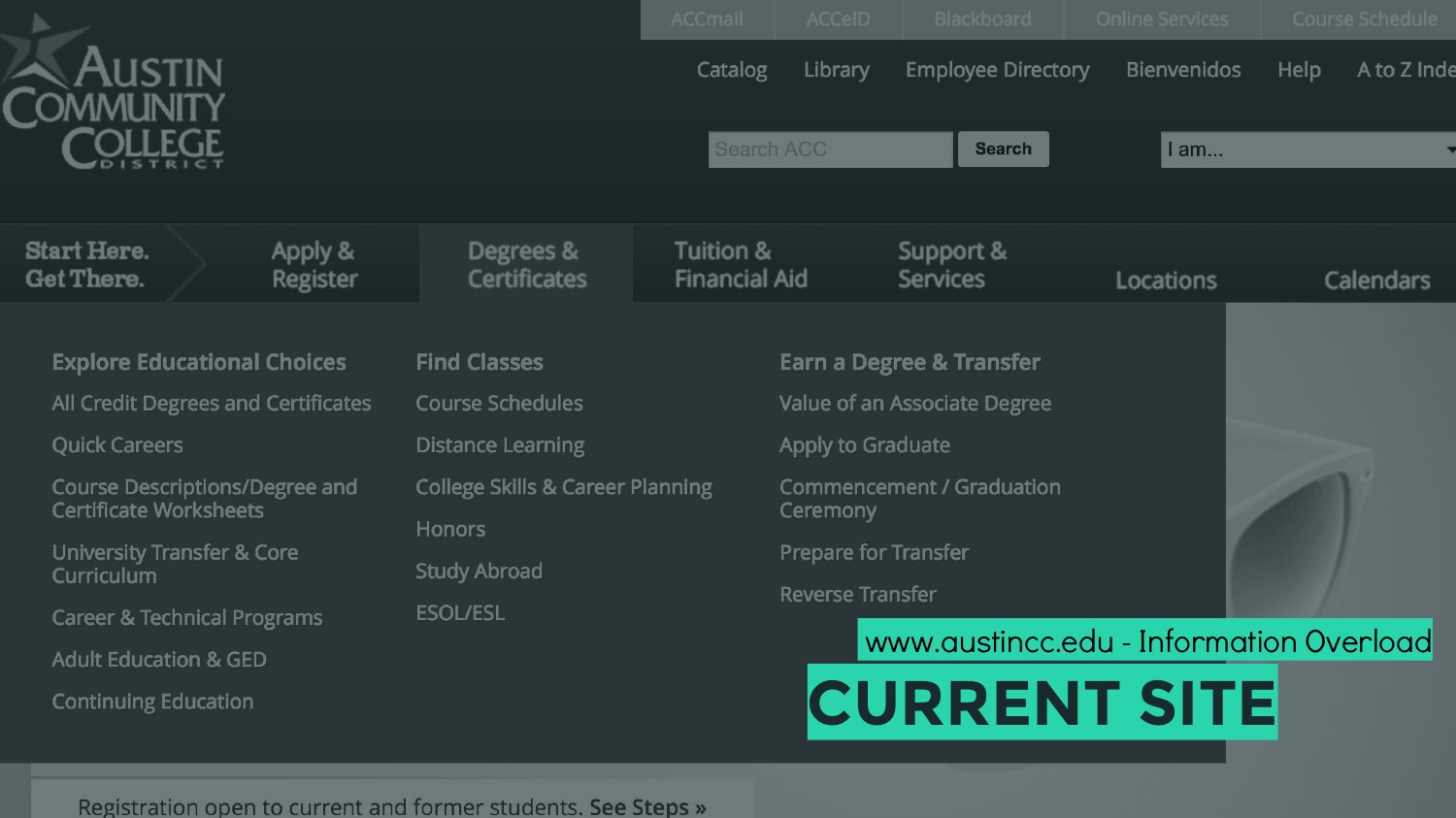
Task: Open Quick Careers link
Action: pos(117,444)
